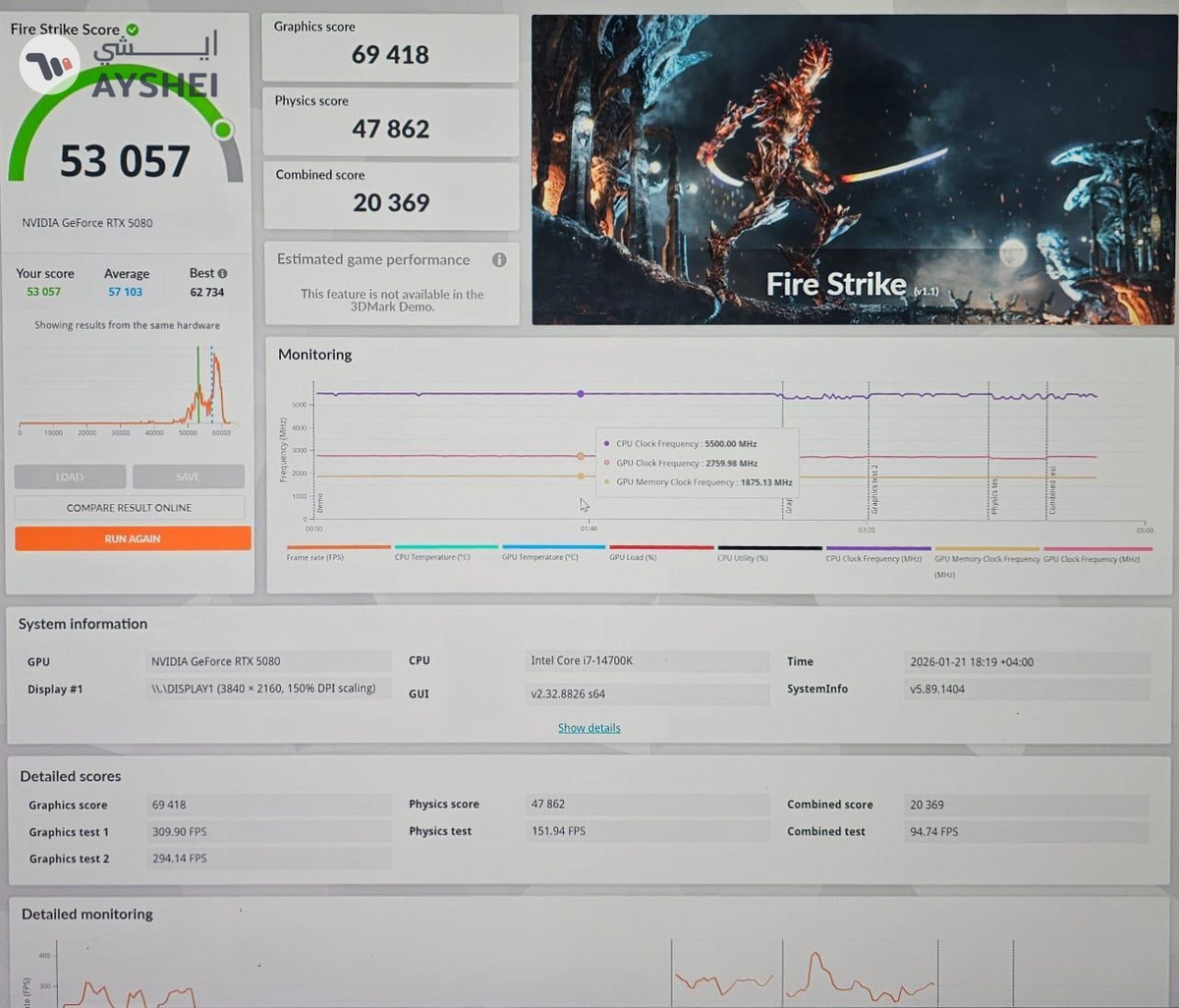
Task: Click the green verified checkmark beside Fire Strike Score
Action: pyautogui.click(x=133, y=29)
